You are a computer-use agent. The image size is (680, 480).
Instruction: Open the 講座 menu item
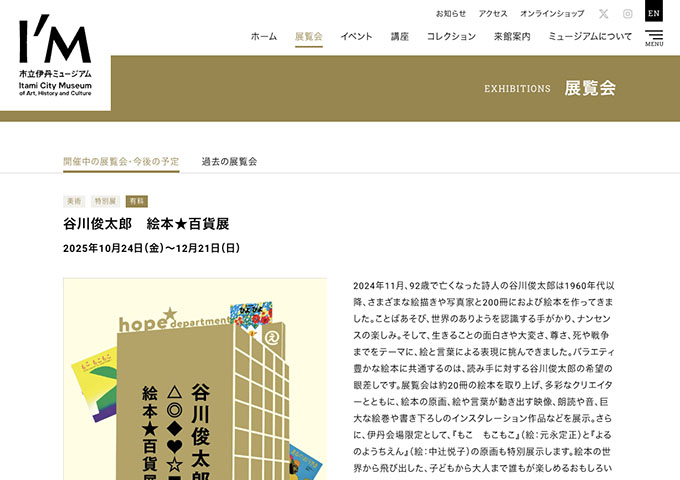coord(400,37)
